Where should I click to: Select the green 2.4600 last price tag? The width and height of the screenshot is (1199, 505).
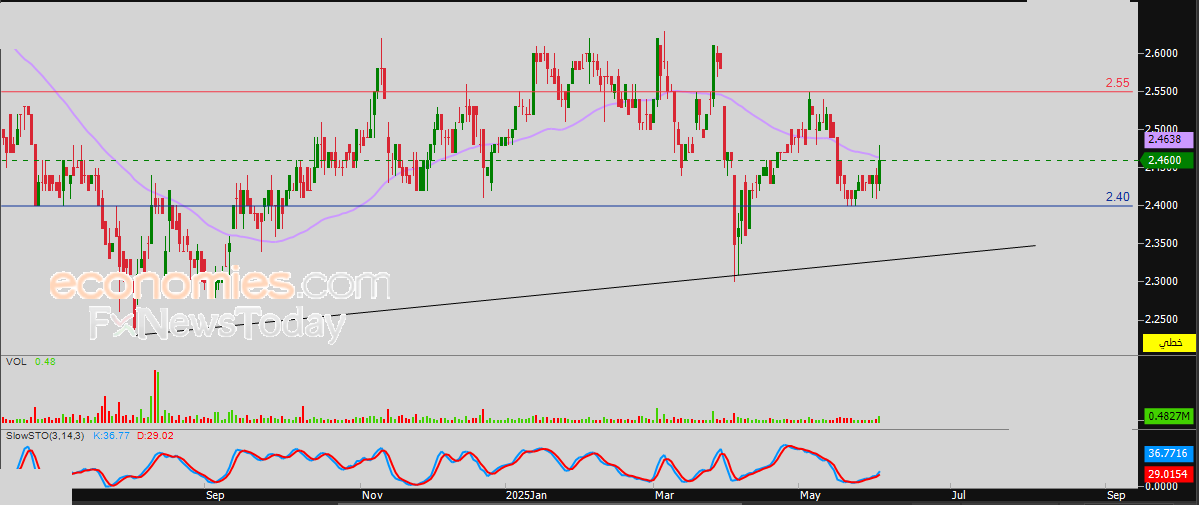[1169, 160]
